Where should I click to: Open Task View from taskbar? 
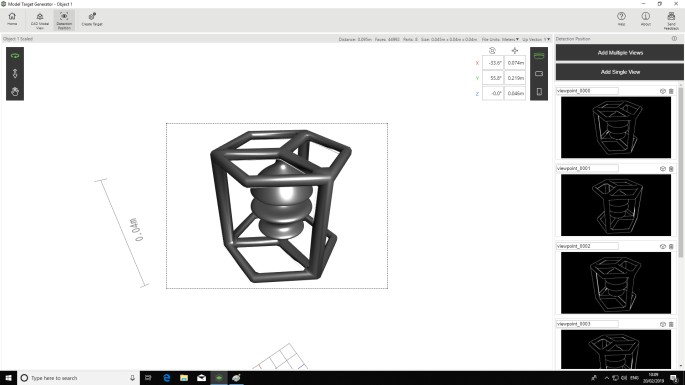tap(148, 378)
